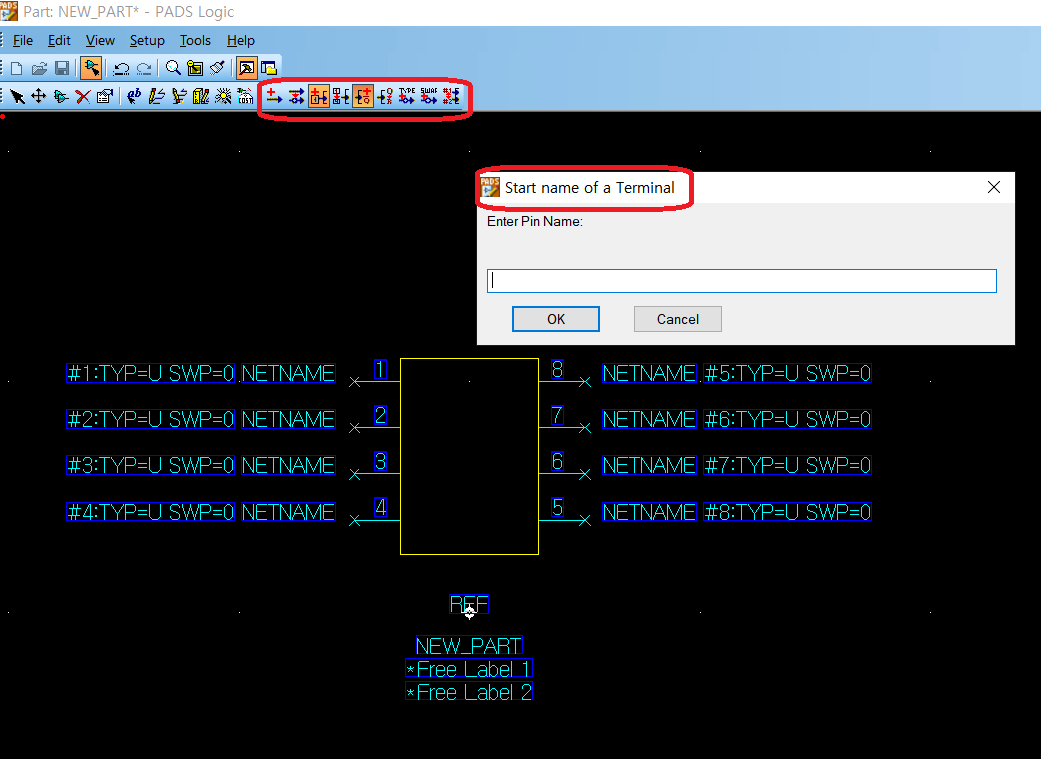Click the Undo arrow icon
The height and width of the screenshot is (759, 1041).
121,68
